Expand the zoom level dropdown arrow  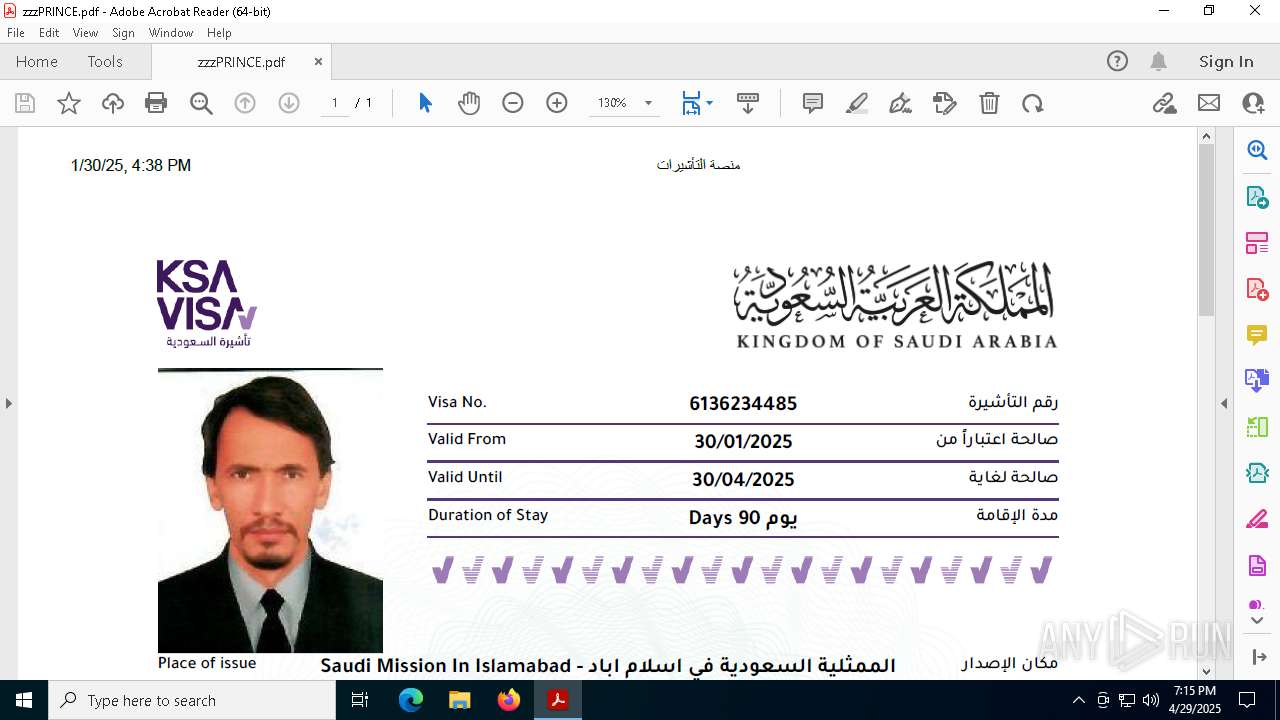648,103
